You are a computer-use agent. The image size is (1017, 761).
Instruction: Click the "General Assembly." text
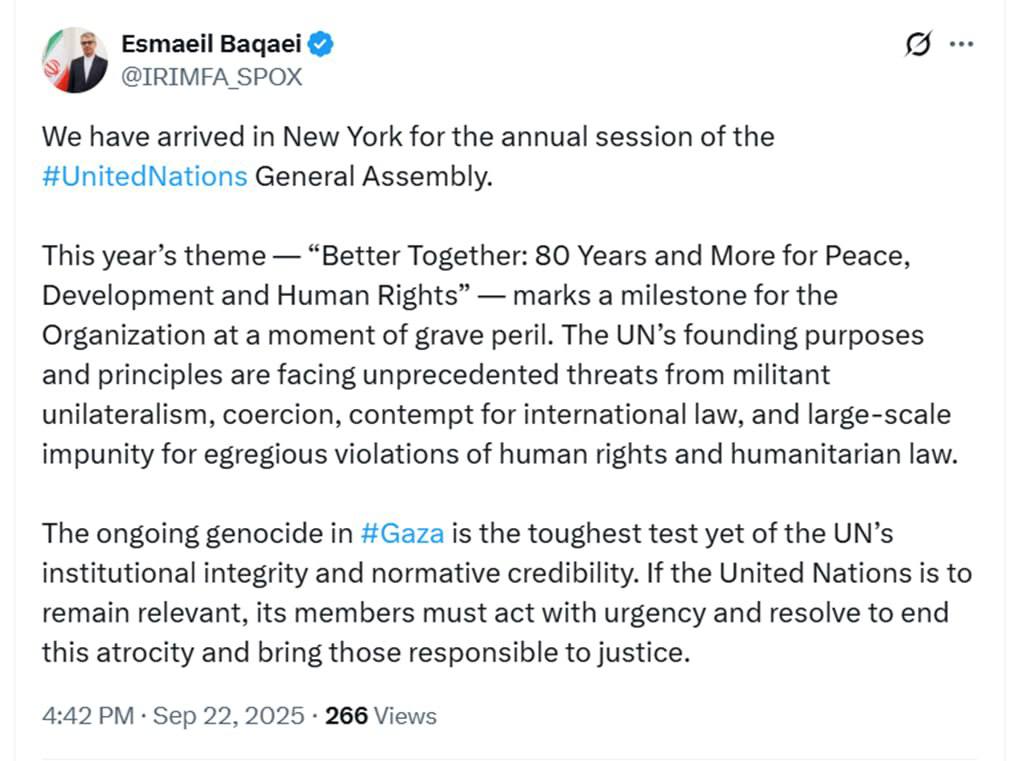374,176
